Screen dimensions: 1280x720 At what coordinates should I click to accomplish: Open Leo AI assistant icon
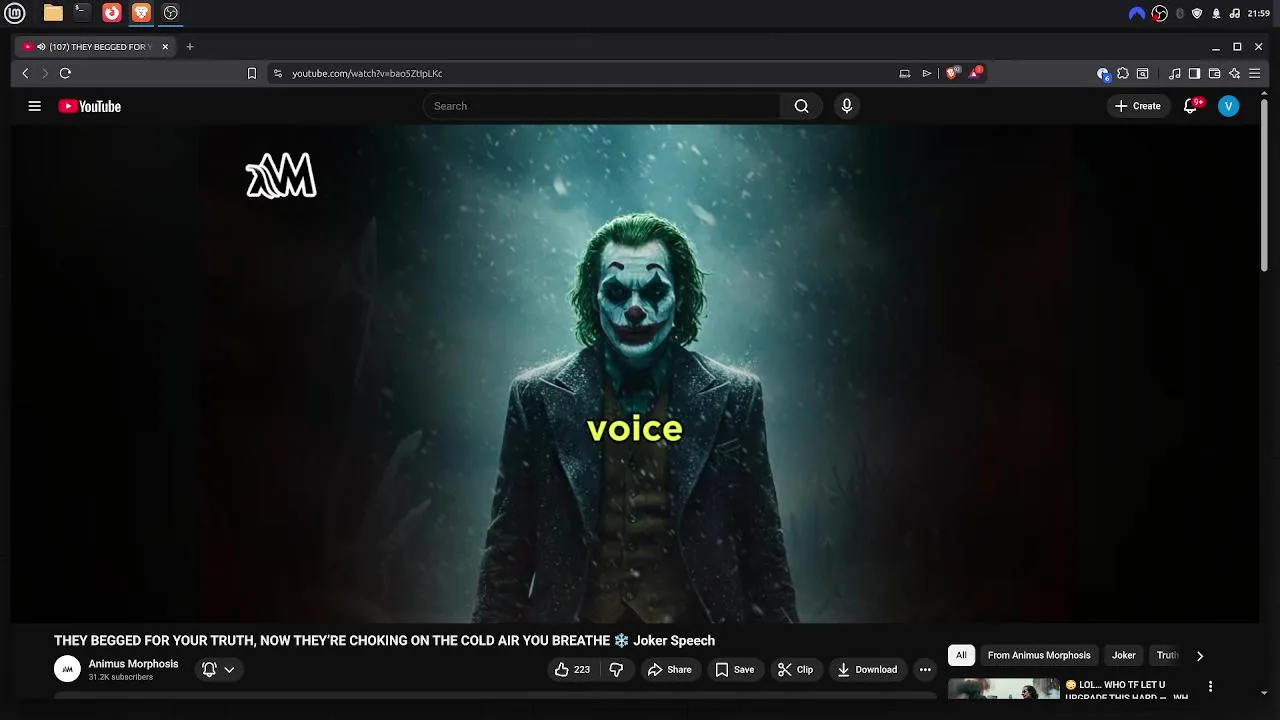click(1235, 73)
